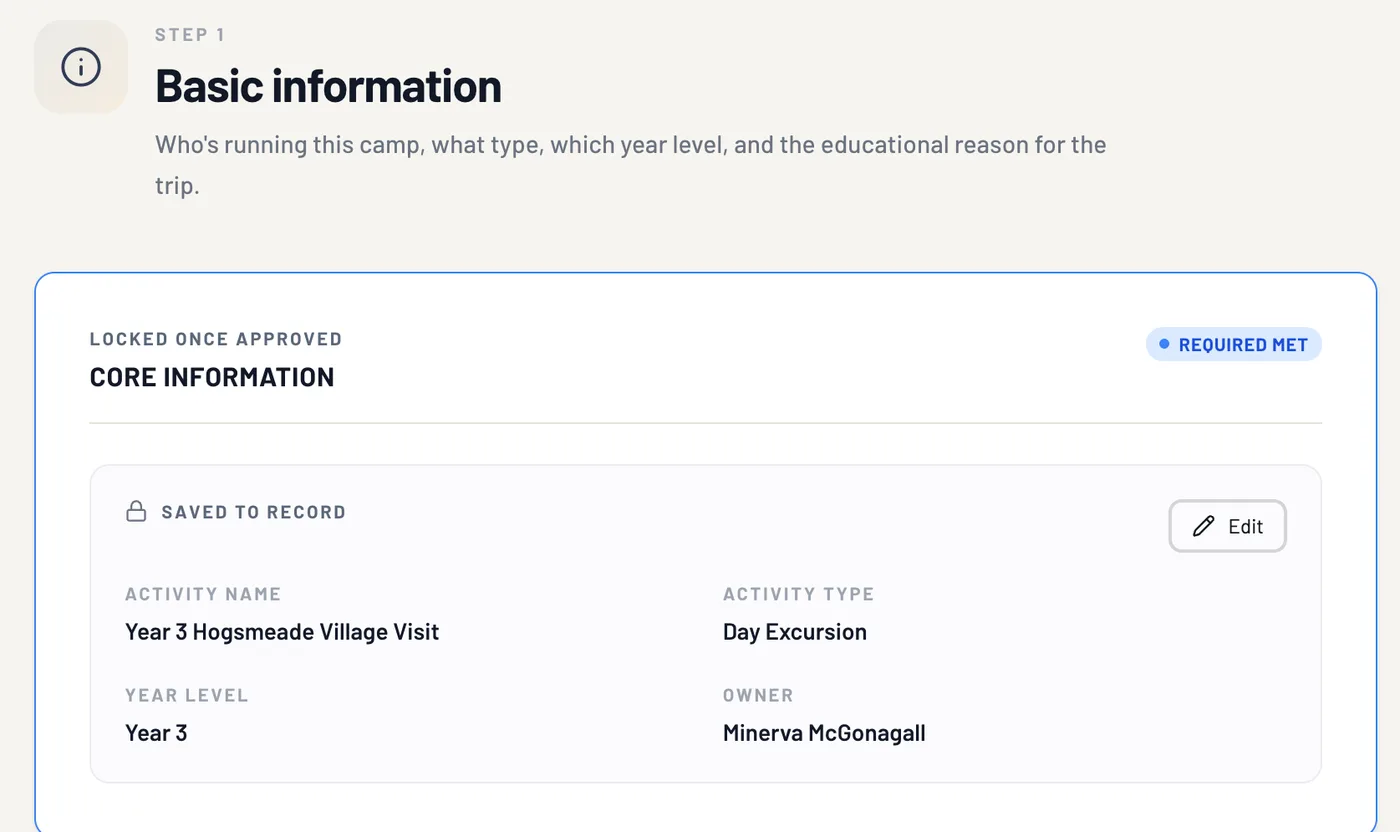Click the Edit button
The image size is (1400, 832).
[x=1227, y=526]
